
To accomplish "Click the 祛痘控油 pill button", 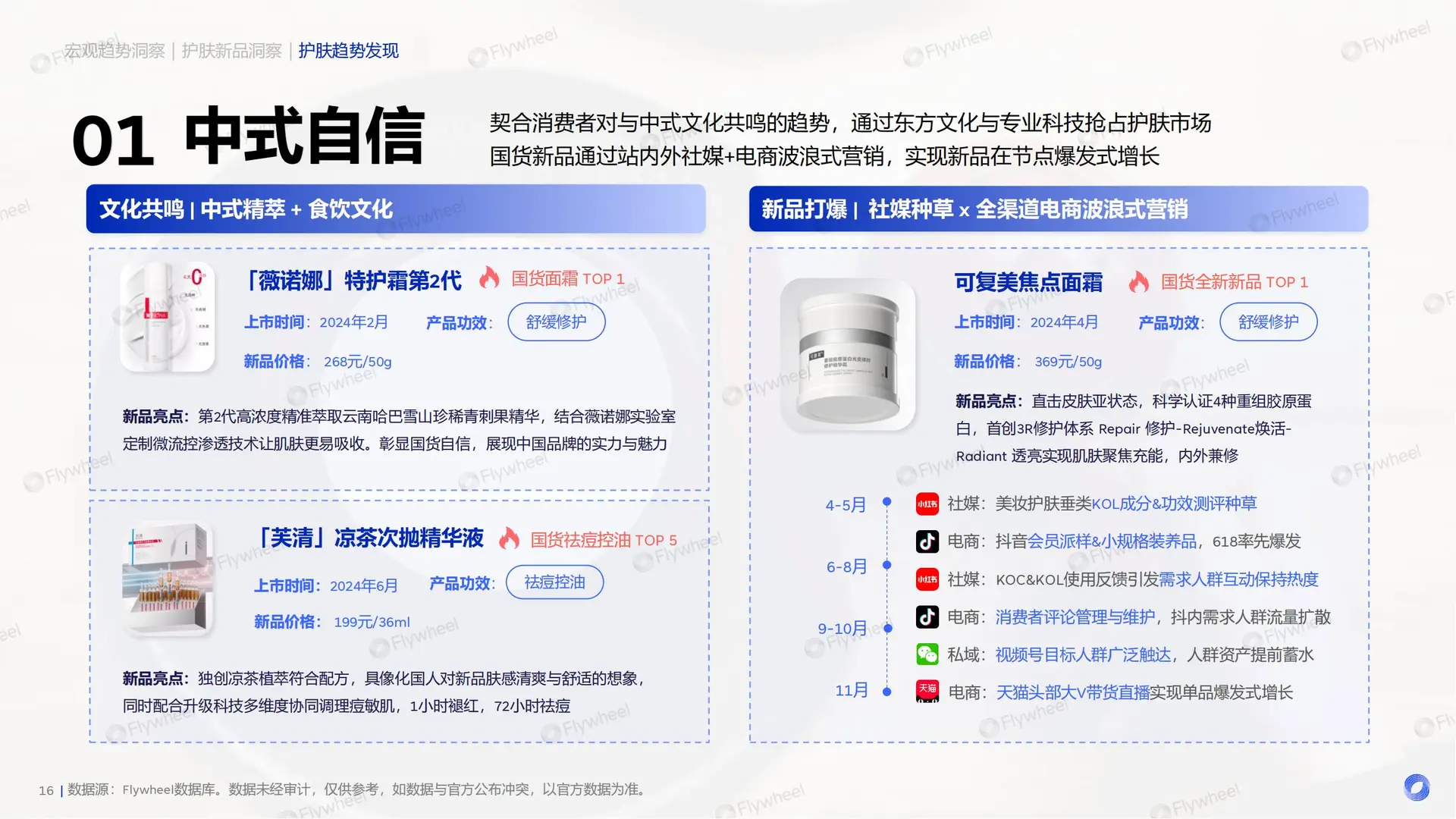I will pyautogui.click(x=554, y=582).
